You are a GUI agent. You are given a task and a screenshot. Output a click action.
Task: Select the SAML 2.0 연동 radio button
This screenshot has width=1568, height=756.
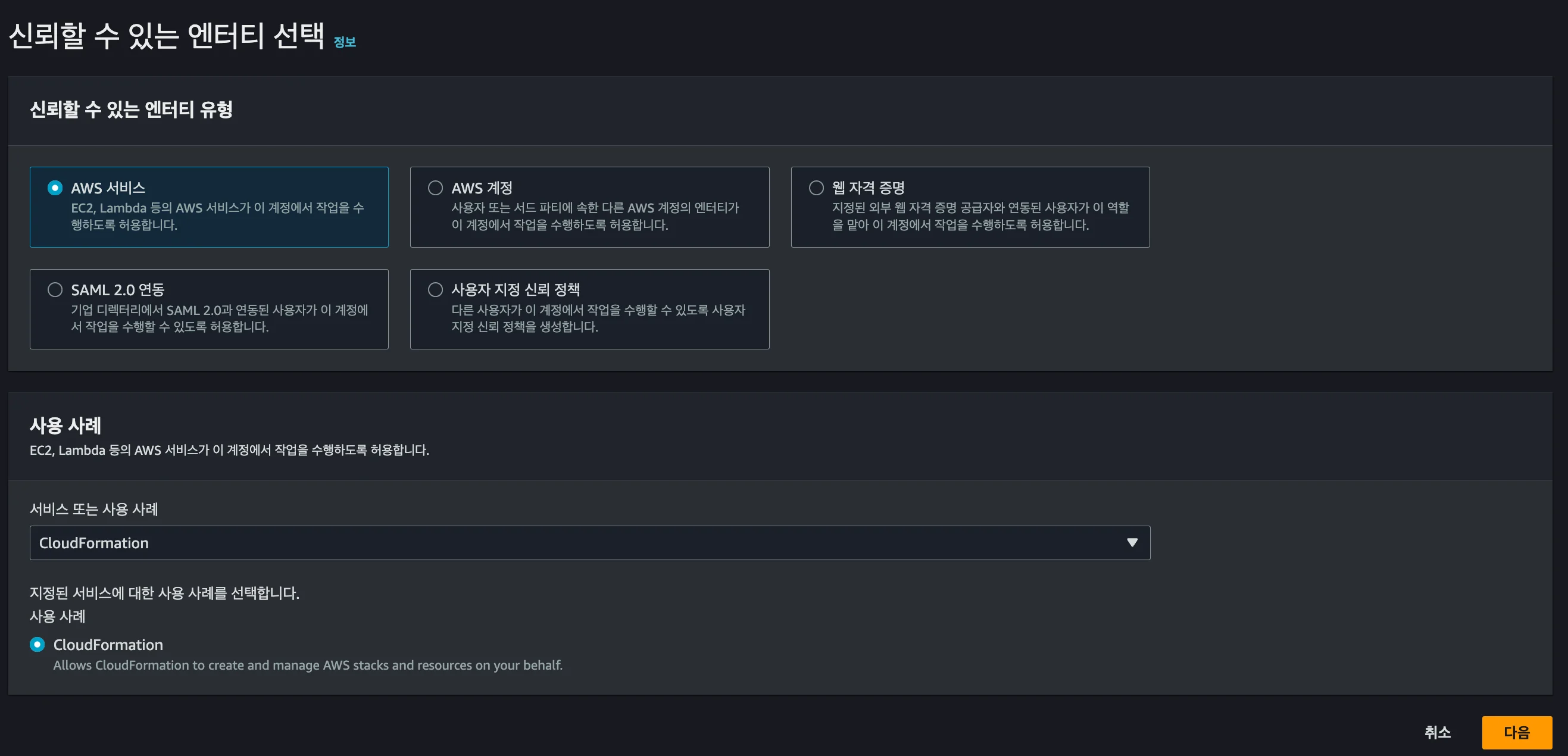pyautogui.click(x=55, y=290)
